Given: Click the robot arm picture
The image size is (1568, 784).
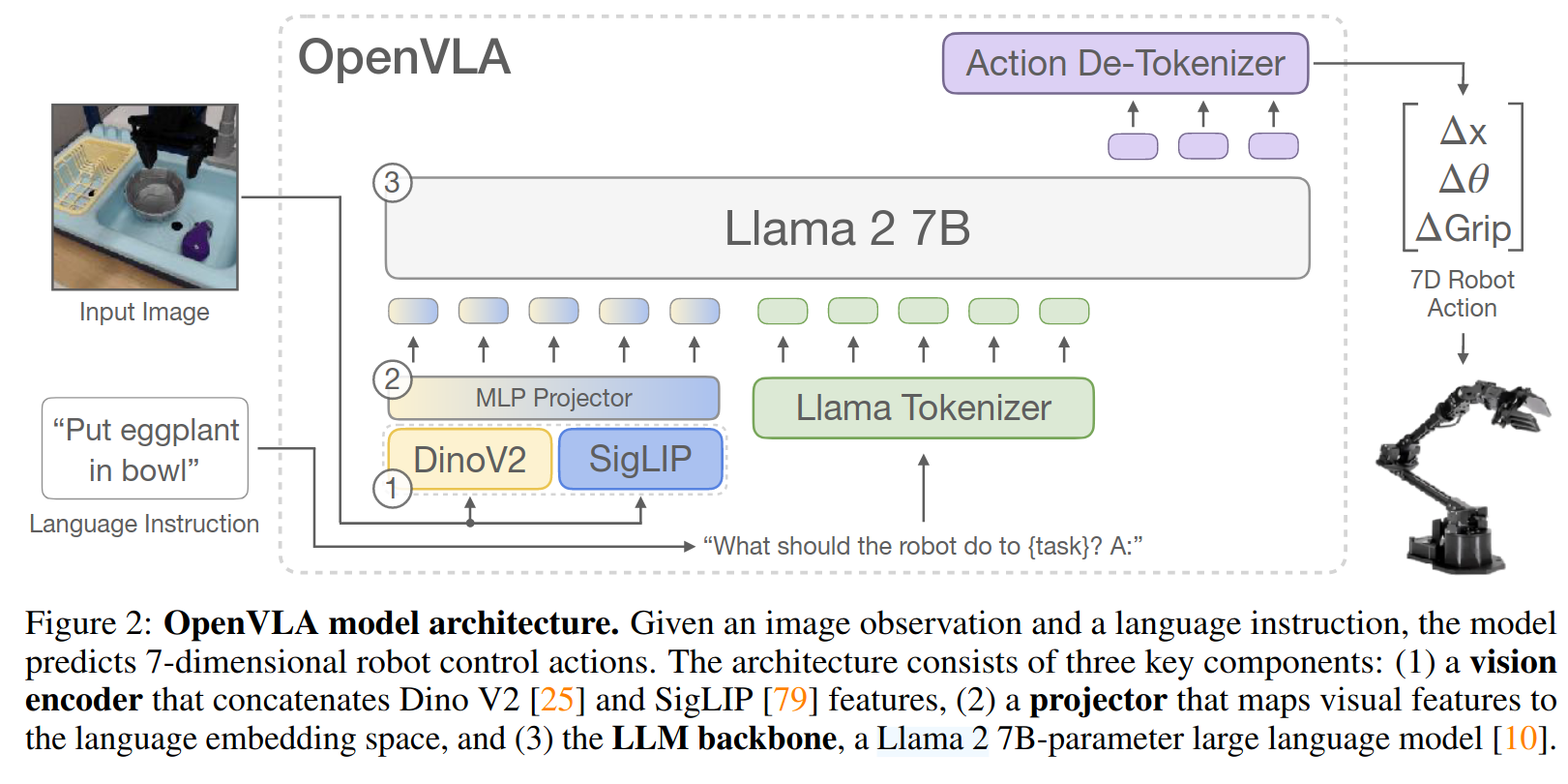Looking at the screenshot, I should click(x=1462, y=474).
